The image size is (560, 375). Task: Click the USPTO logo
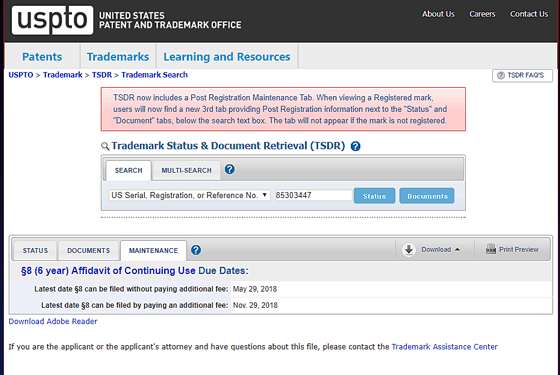(x=52, y=20)
